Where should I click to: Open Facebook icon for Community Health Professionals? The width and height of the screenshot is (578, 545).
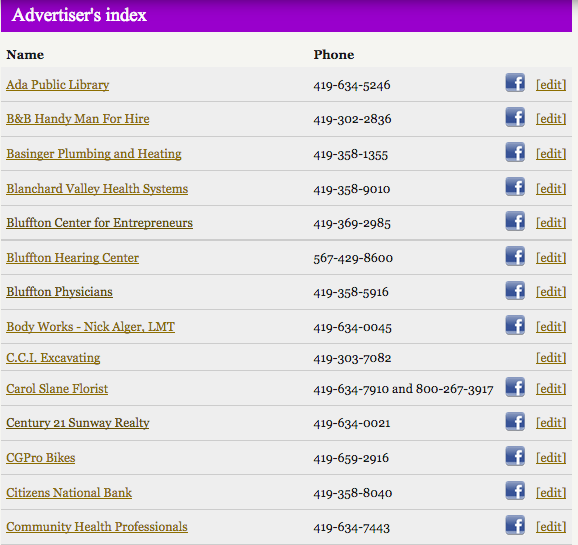click(x=515, y=525)
